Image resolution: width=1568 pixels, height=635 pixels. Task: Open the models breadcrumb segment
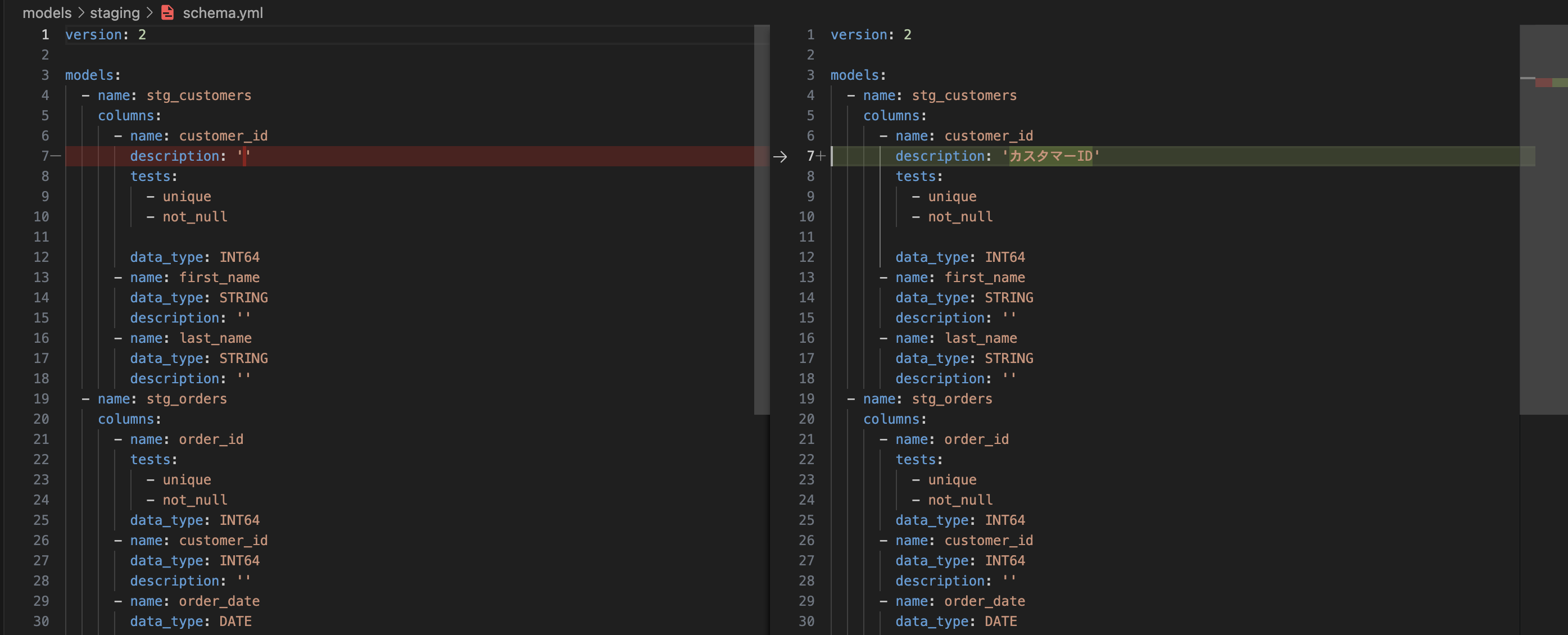[47, 12]
